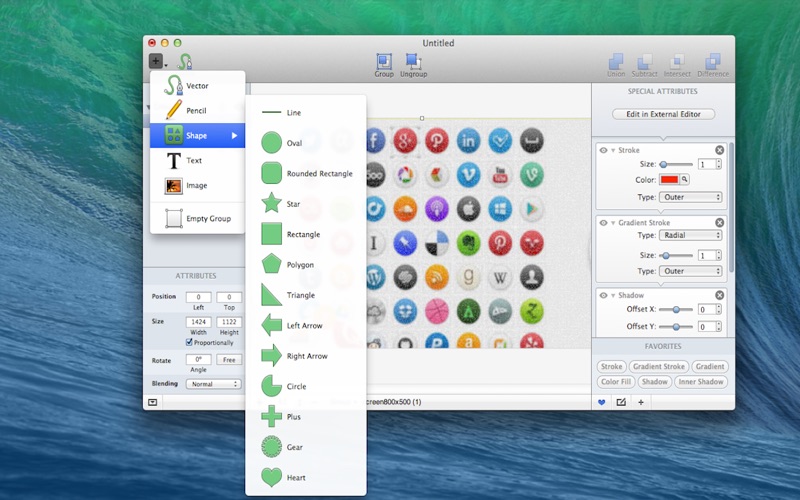The image size is (800, 500).
Task: Choose Image from the add menu
Action: pos(197,185)
